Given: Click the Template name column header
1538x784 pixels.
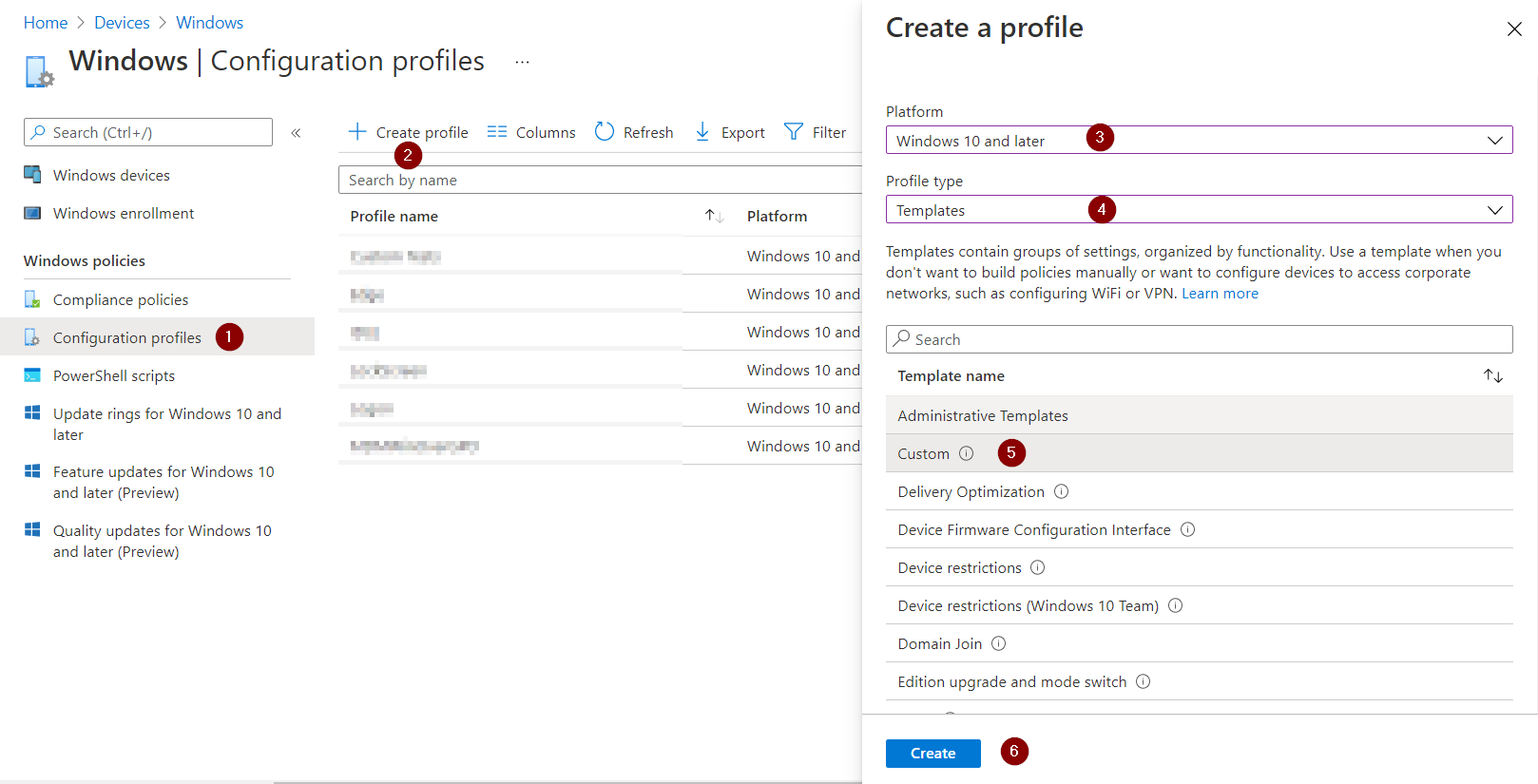Looking at the screenshot, I should click(951, 376).
